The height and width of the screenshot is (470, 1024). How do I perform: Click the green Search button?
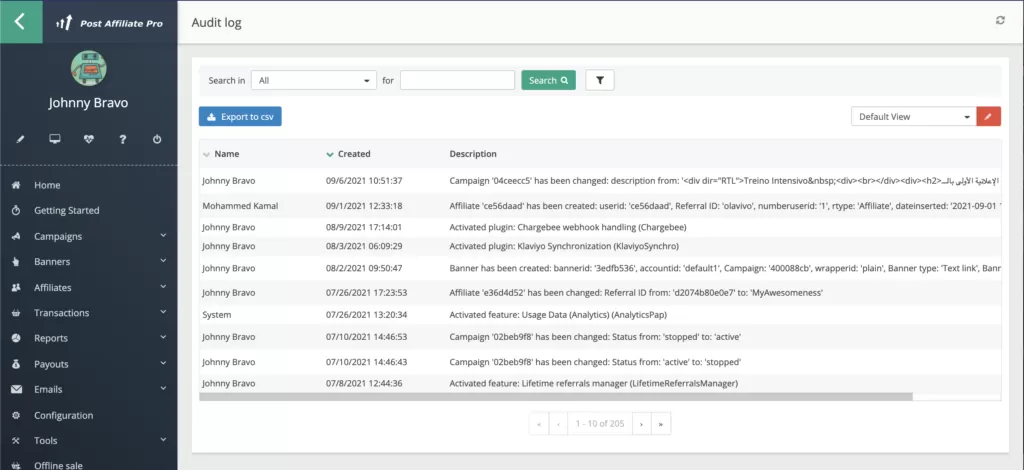click(548, 80)
